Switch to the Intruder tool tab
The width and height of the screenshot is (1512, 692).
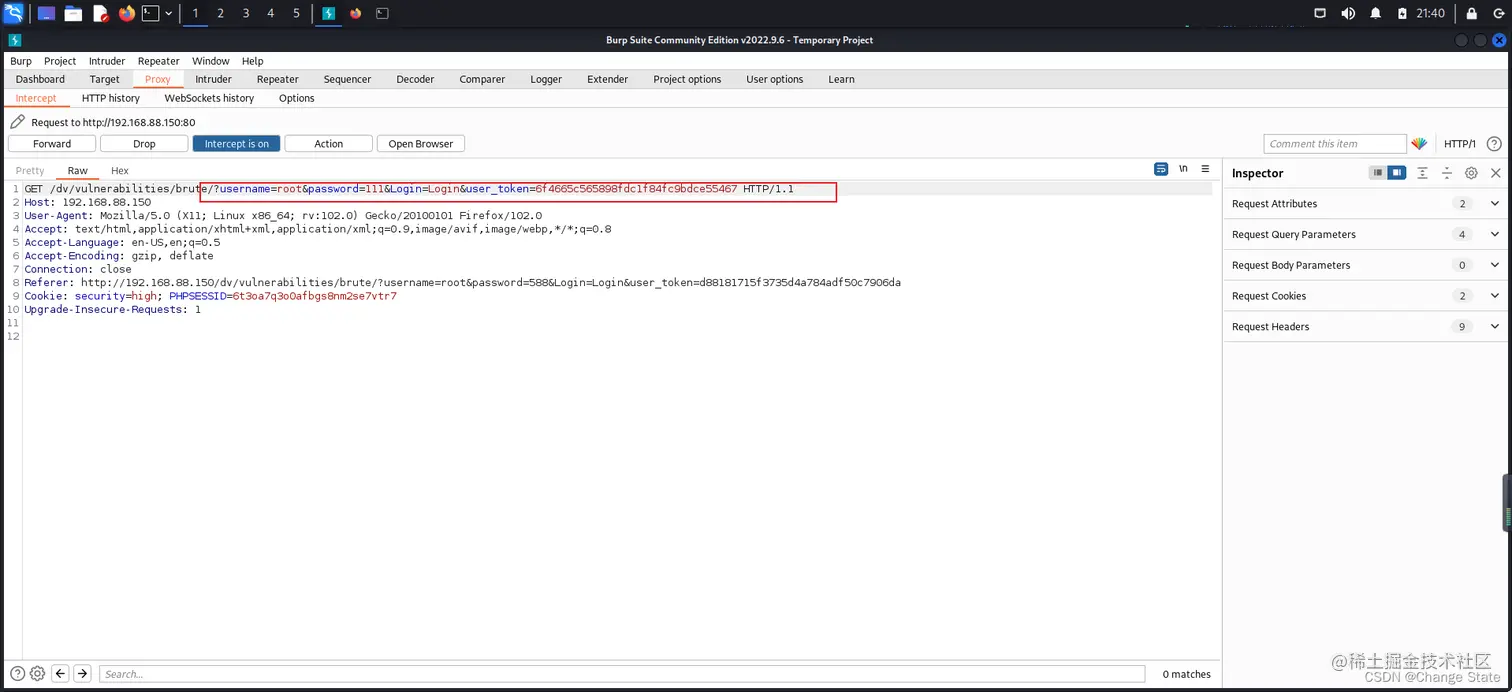[213, 79]
